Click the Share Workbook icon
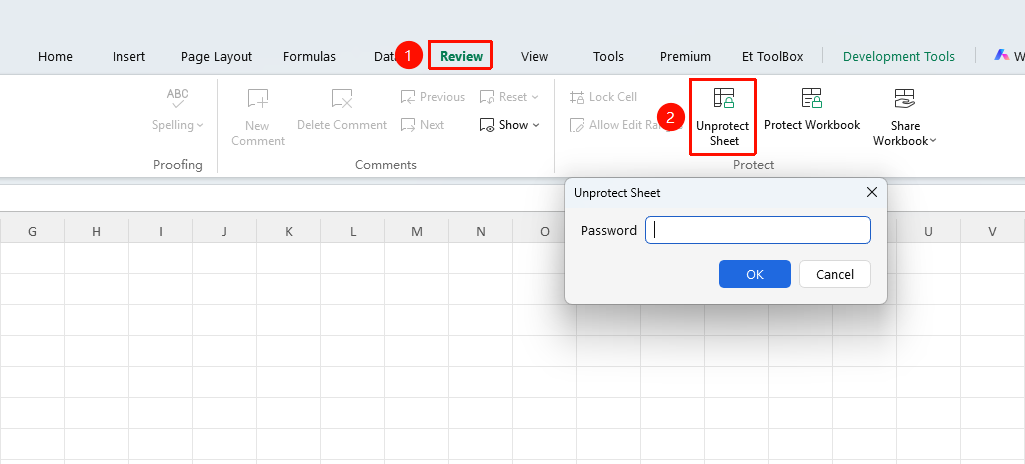Screen dimensions: 1025x464 [905, 98]
